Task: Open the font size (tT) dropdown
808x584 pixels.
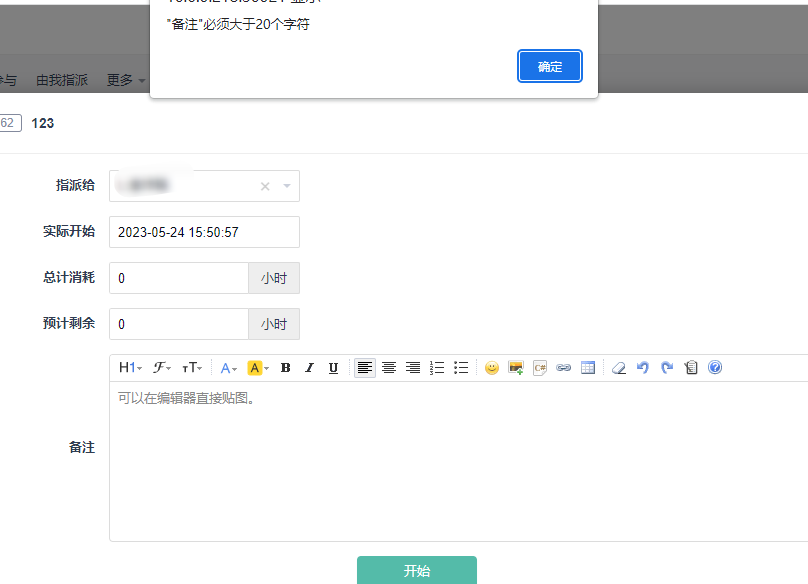Action: (x=192, y=368)
